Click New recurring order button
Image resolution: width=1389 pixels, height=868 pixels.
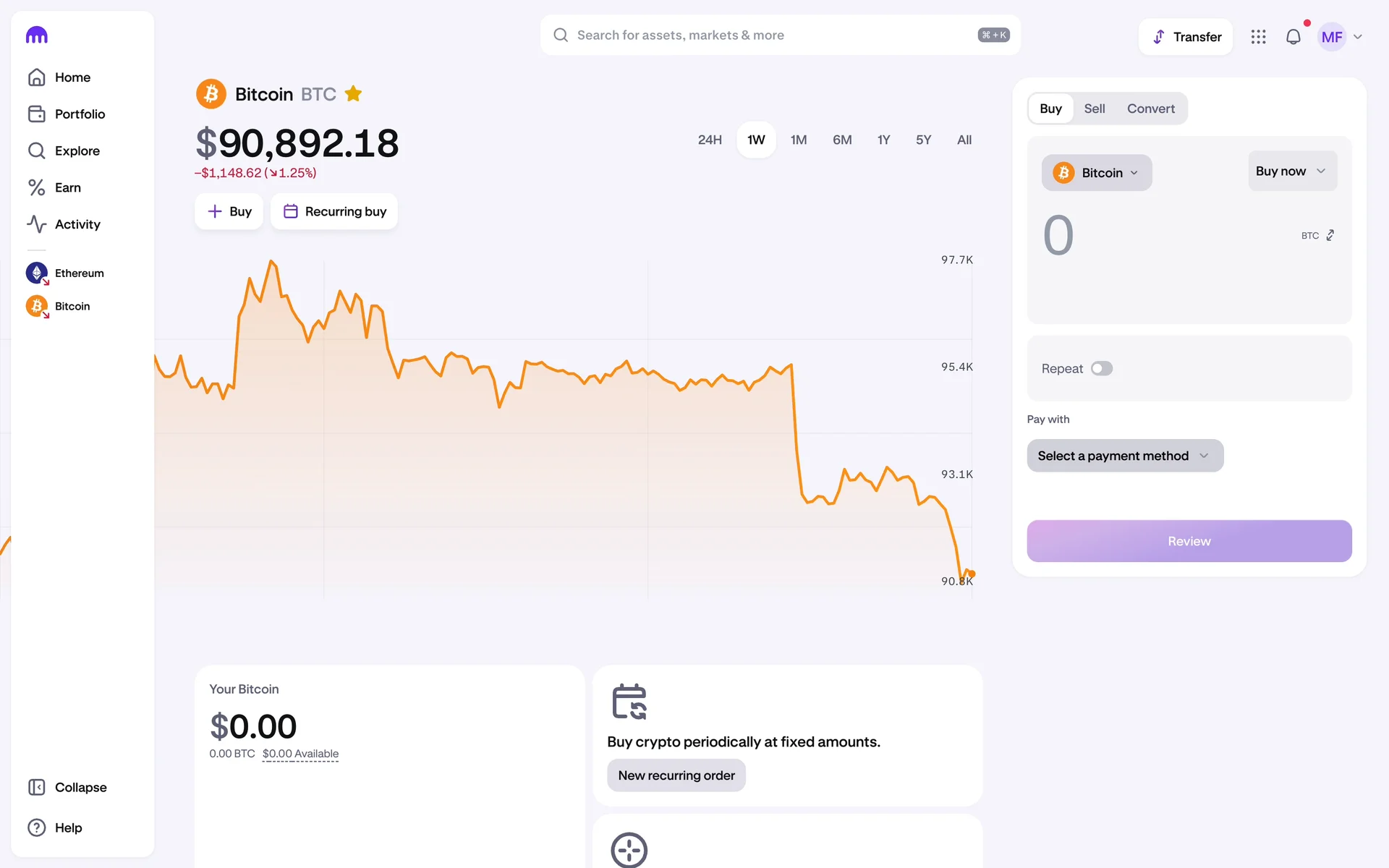[x=676, y=775]
